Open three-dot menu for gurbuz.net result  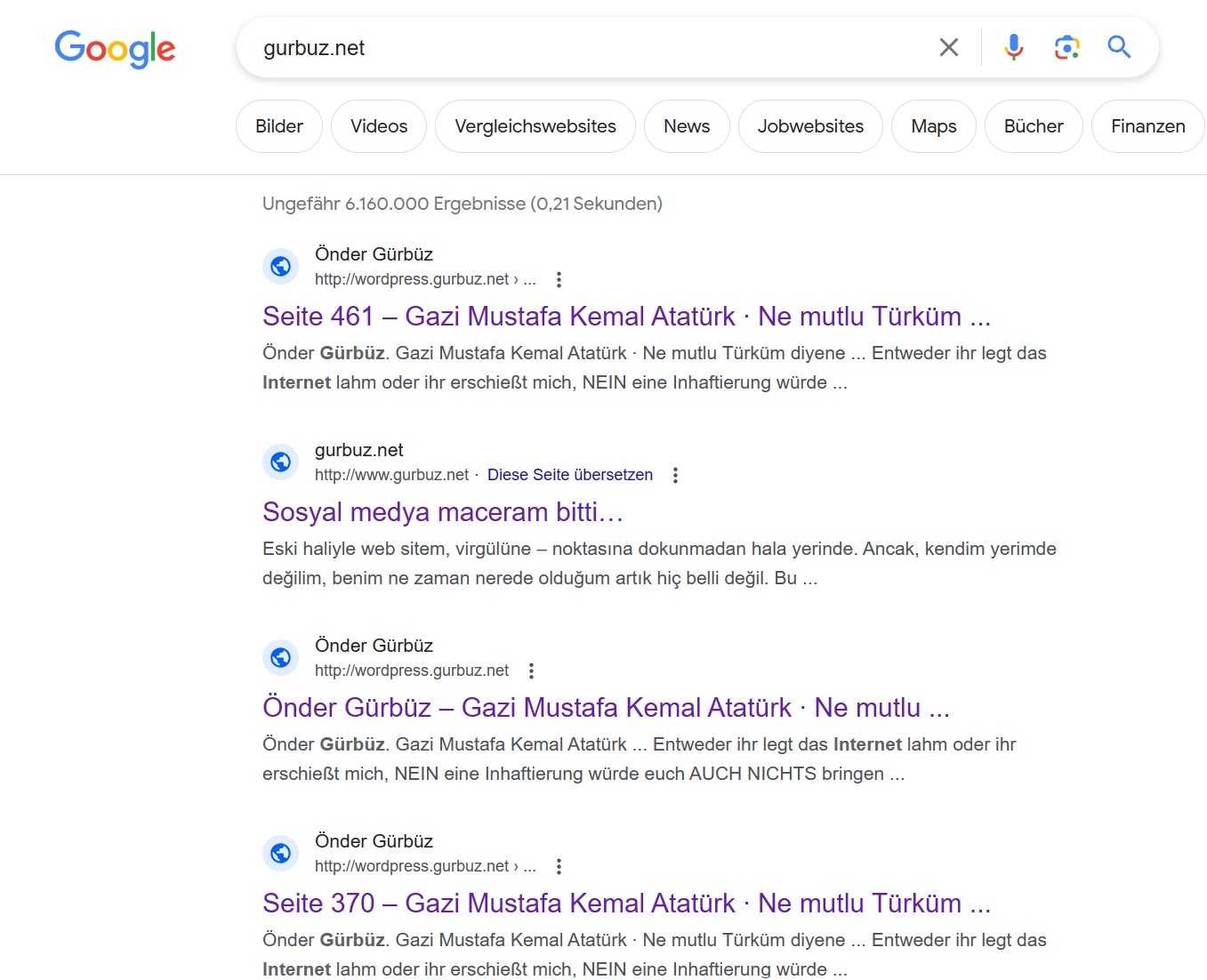point(675,475)
